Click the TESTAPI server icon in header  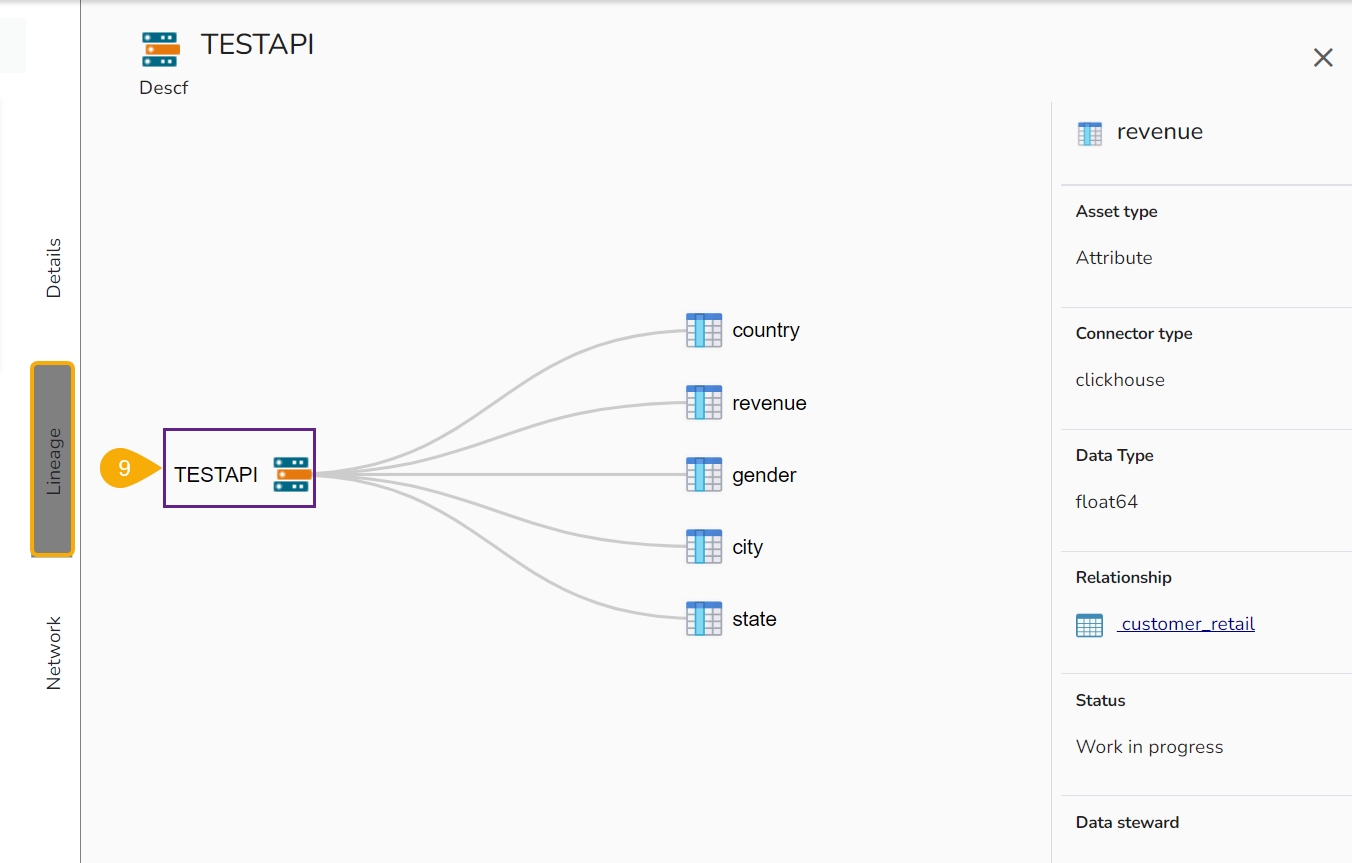tap(161, 50)
